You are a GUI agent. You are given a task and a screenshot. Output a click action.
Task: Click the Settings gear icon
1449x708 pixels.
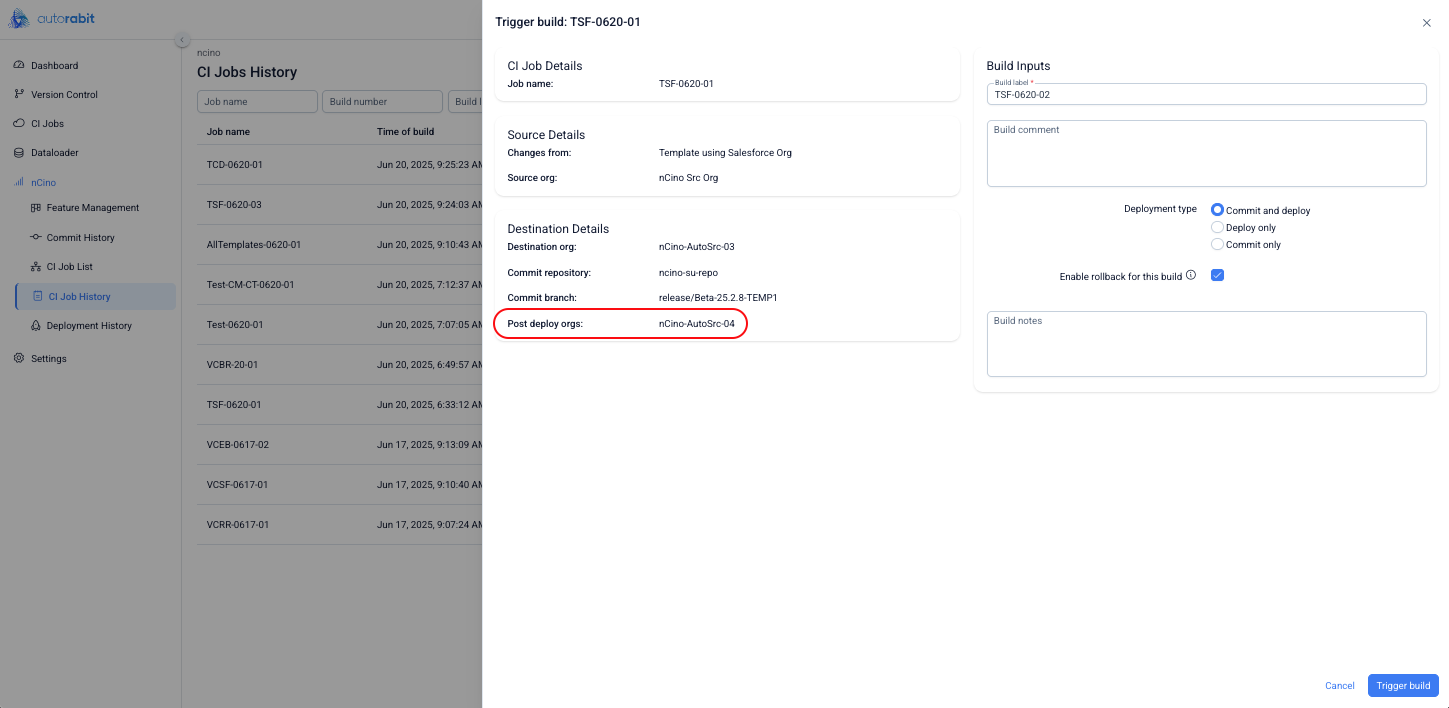pyautogui.click(x=19, y=358)
